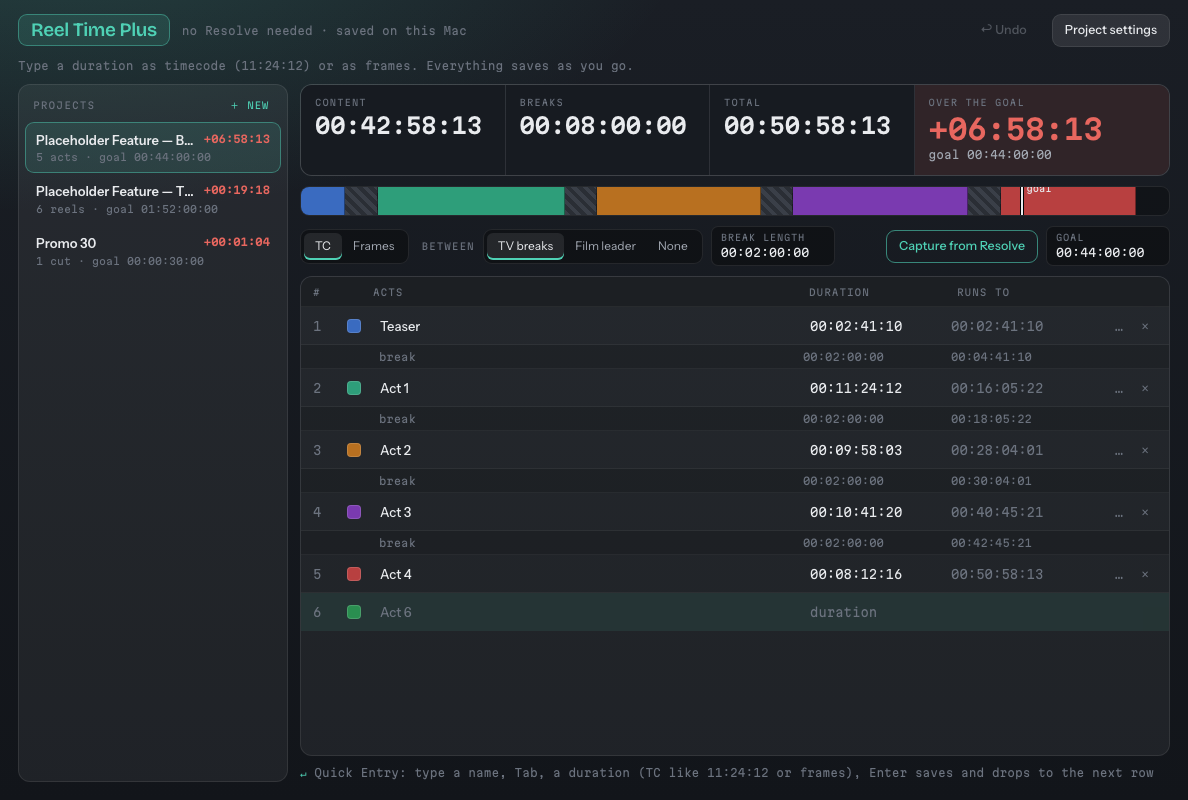Edit the Goal timecode field
Viewport: 1188px width, 800px height.
pyautogui.click(x=1108, y=246)
